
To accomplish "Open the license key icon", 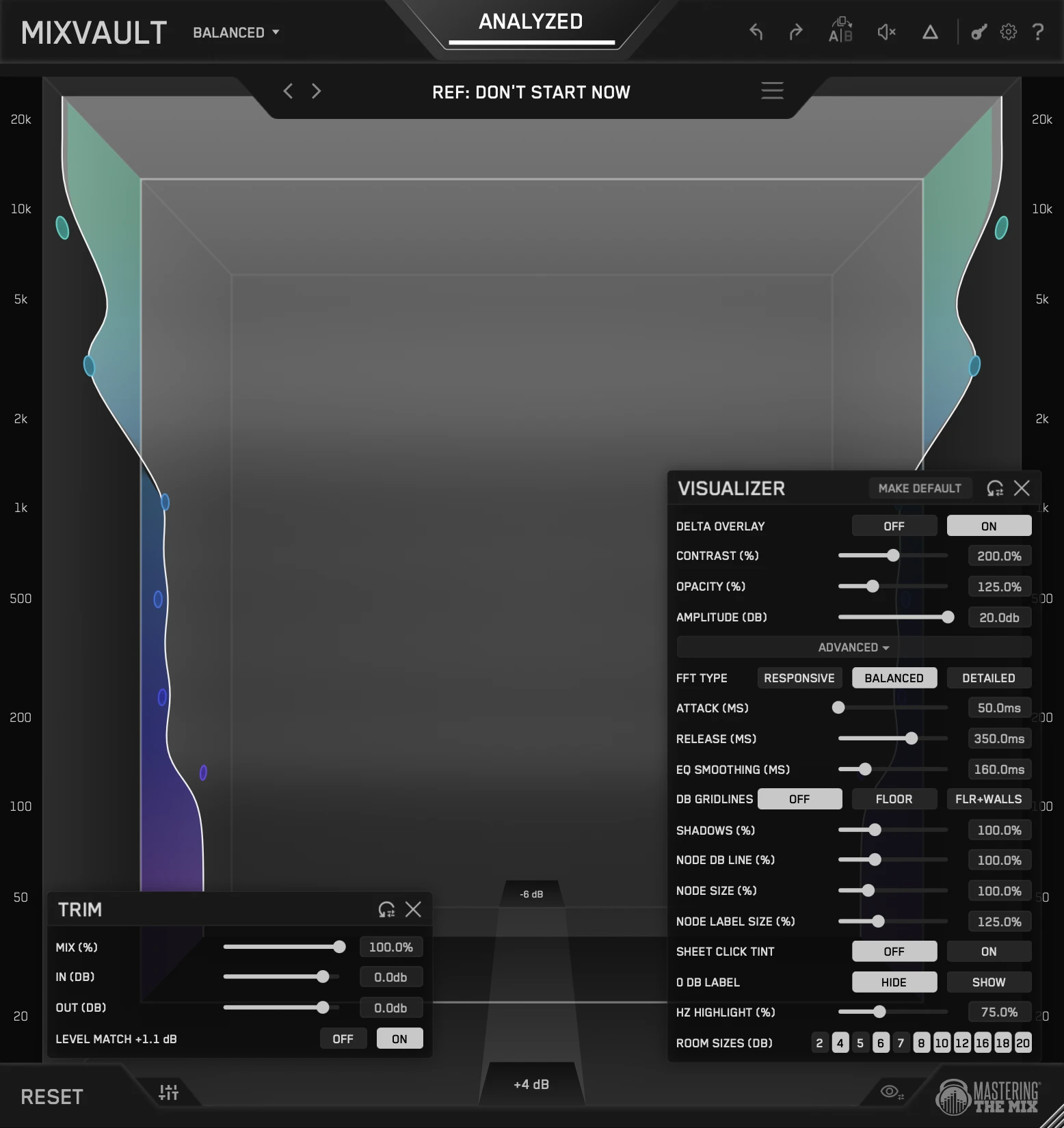I will pyautogui.click(x=979, y=32).
